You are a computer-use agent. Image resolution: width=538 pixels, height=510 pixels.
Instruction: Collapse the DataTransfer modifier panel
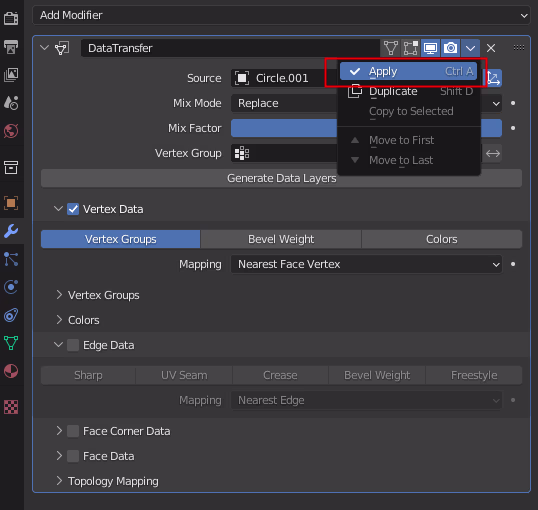(45, 48)
